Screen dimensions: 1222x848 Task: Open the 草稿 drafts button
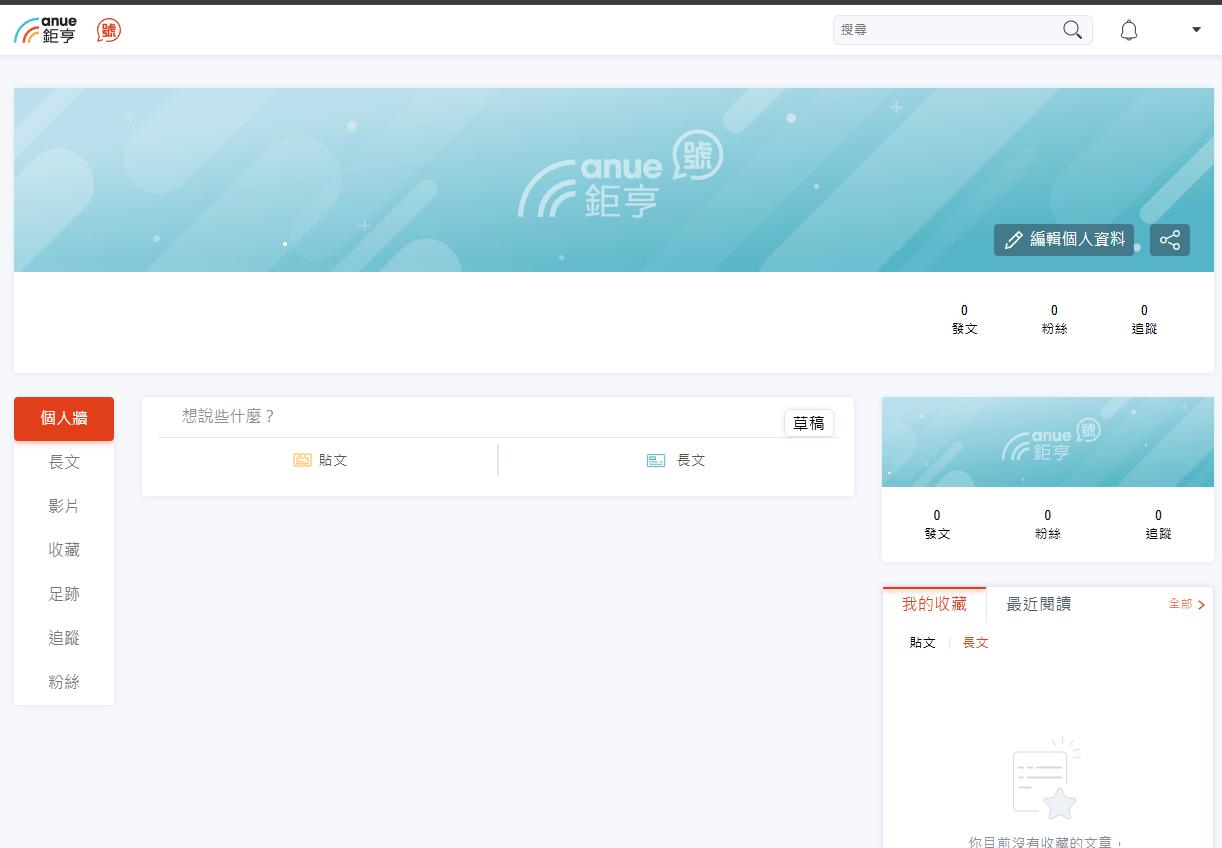point(808,423)
